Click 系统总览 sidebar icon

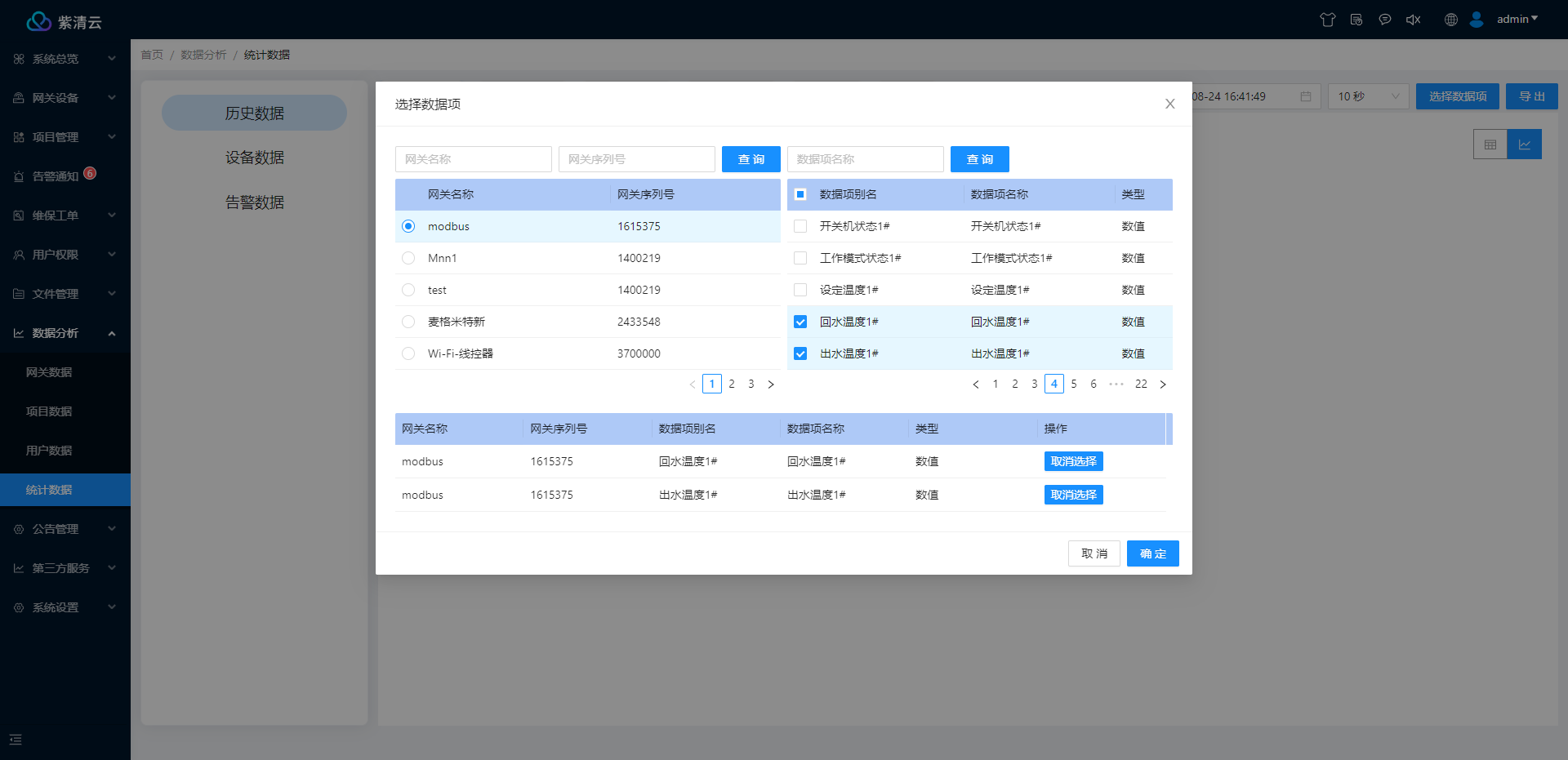[19, 59]
